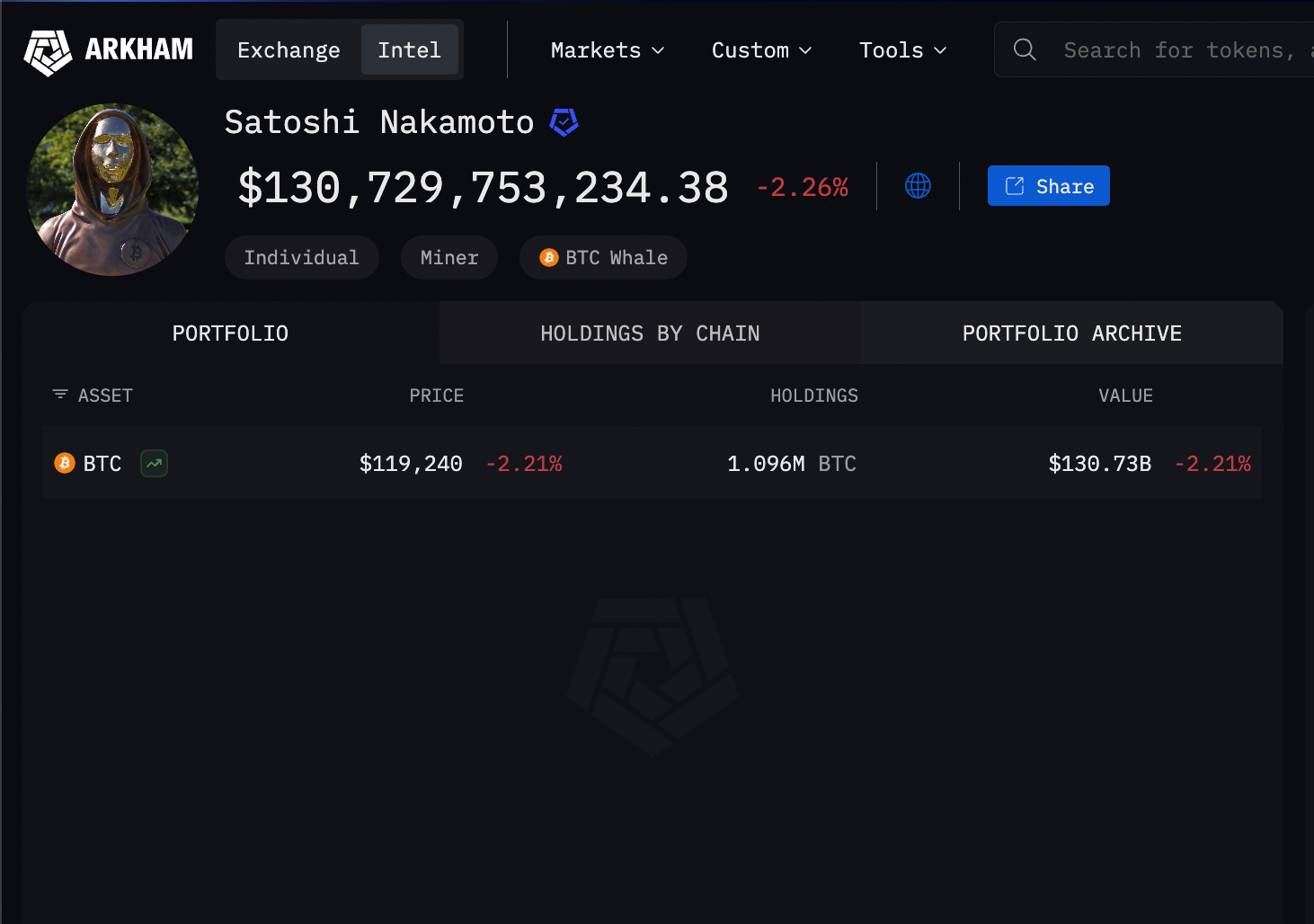Switch to the Holdings by Chain tab
The image size is (1314, 924).
[650, 333]
